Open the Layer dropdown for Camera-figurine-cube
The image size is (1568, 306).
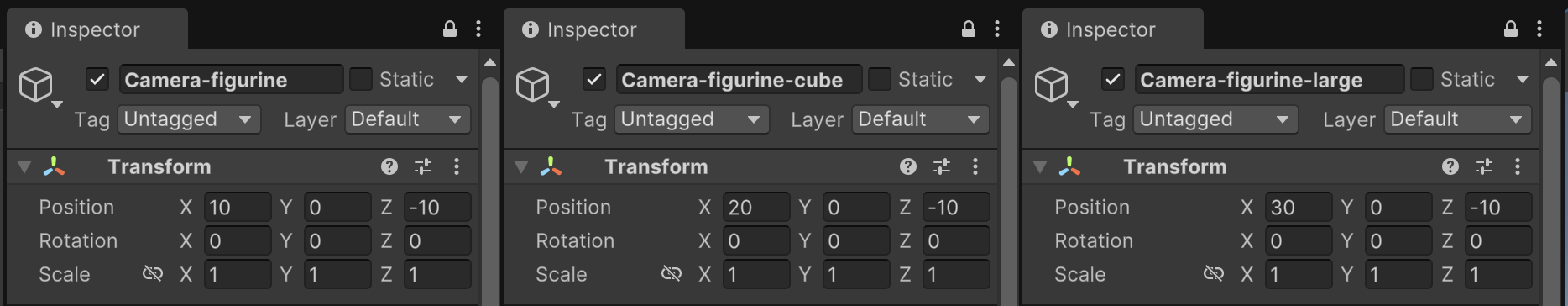[x=920, y=119]
